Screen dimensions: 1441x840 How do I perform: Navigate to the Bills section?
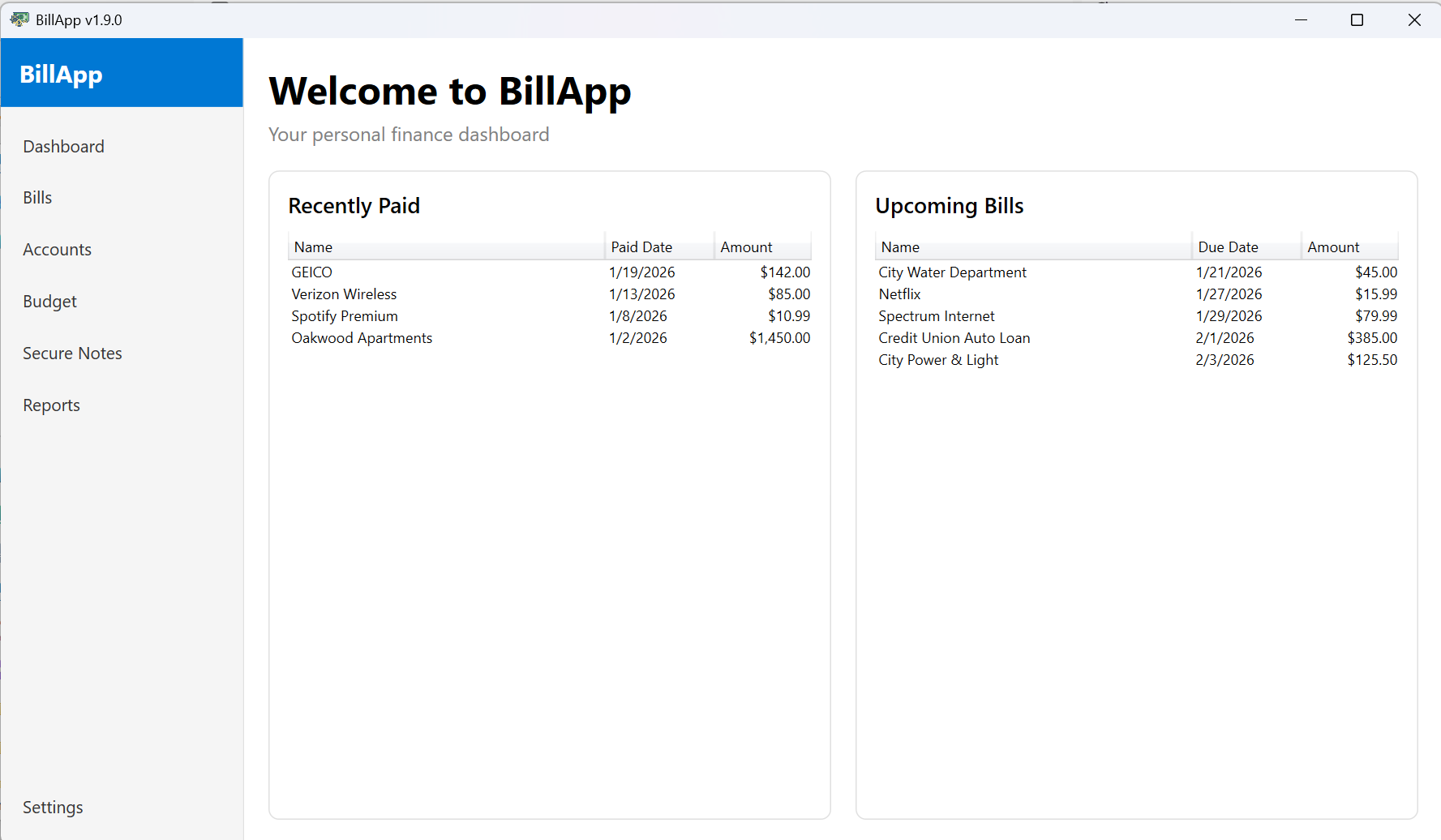point(37,197)
